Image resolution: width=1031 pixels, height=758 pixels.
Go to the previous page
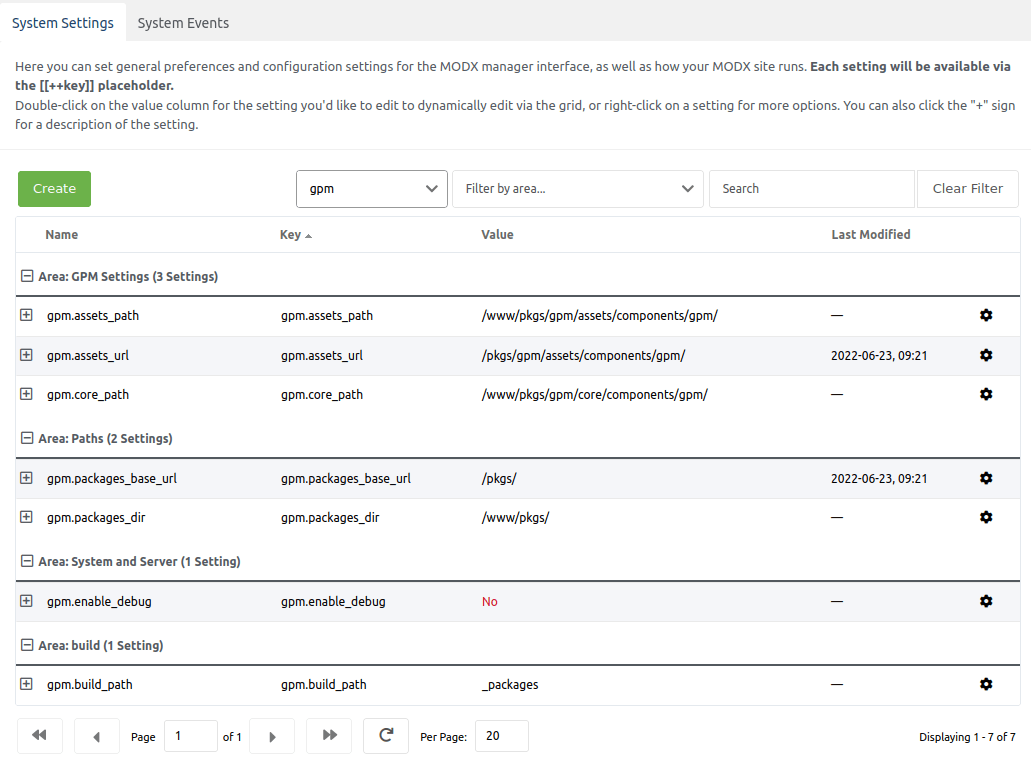(96, 735)
